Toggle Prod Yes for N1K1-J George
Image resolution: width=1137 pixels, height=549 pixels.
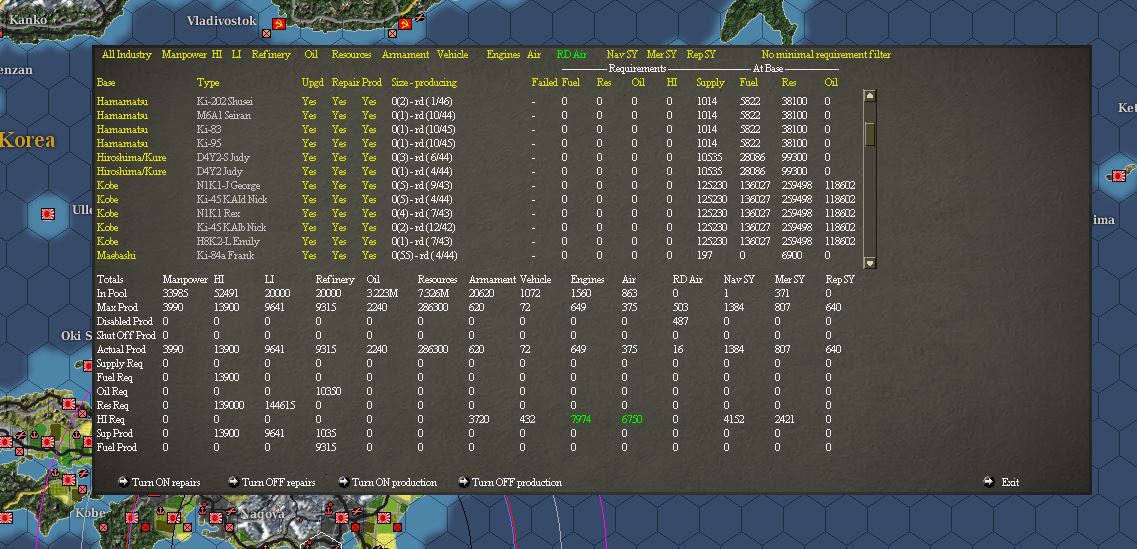(369, 186)
